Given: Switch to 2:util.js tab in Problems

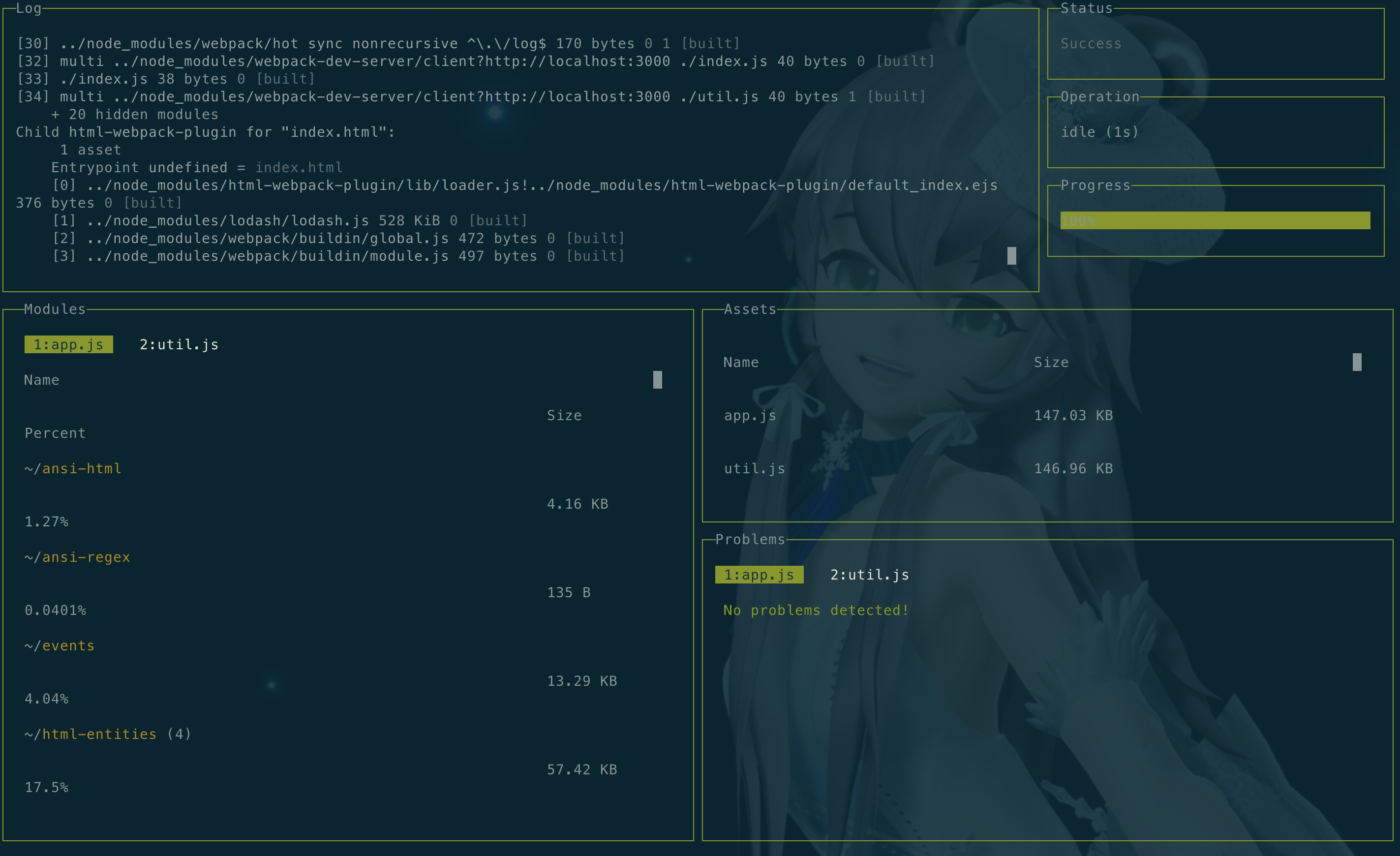Looking at the screenshot, I should point(869,575).
